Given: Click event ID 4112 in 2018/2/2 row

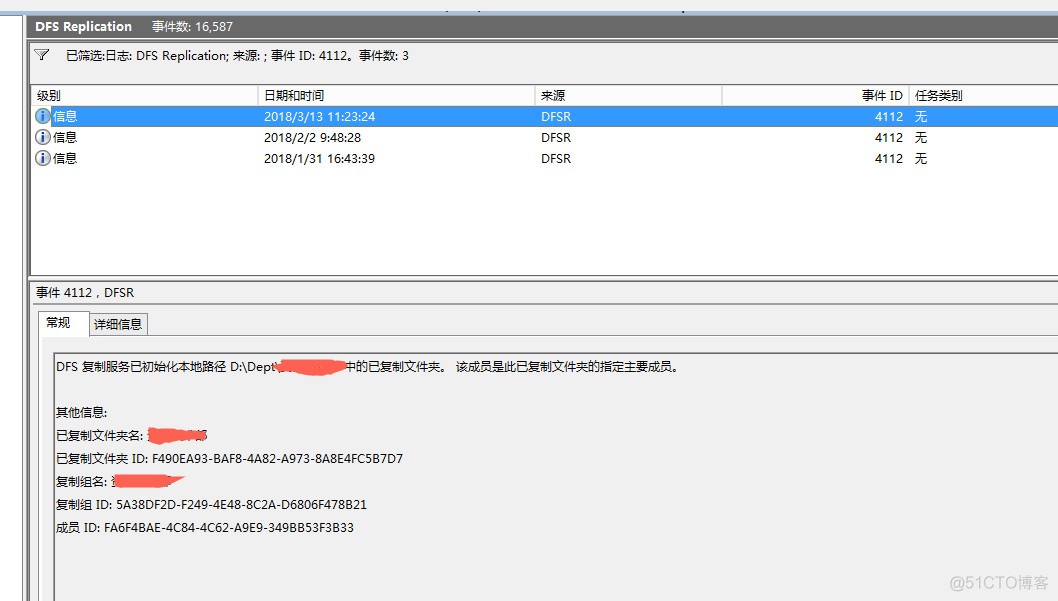Looking at the screenshot, I should click(x=889, y=138).
